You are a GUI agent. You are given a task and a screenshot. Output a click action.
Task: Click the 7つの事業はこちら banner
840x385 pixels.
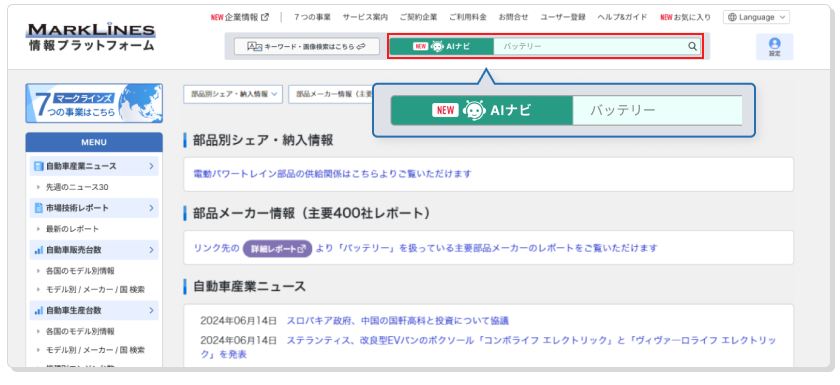pos(94,103)
